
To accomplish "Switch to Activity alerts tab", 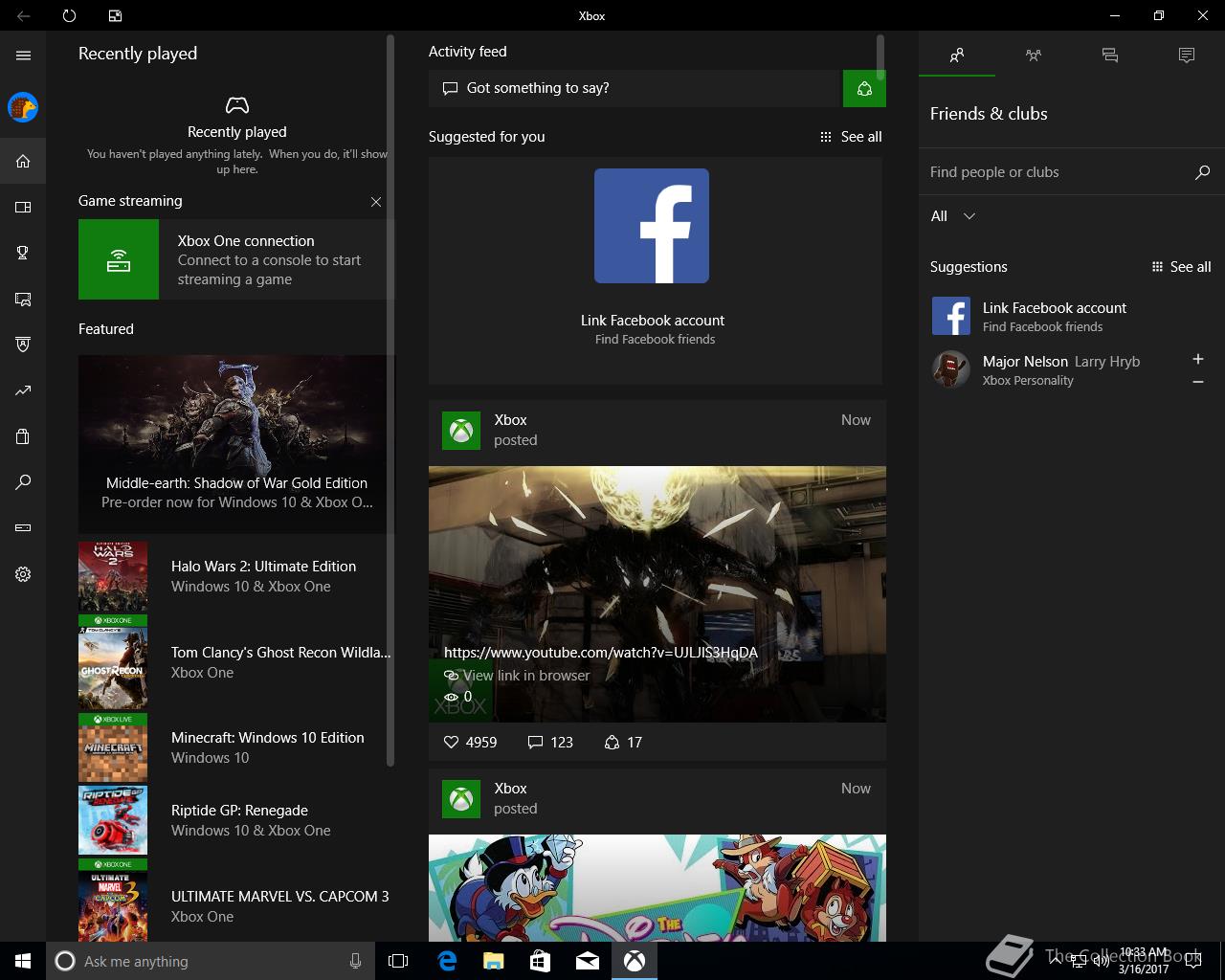I will pyautogui.click(x=1187, y=56).
